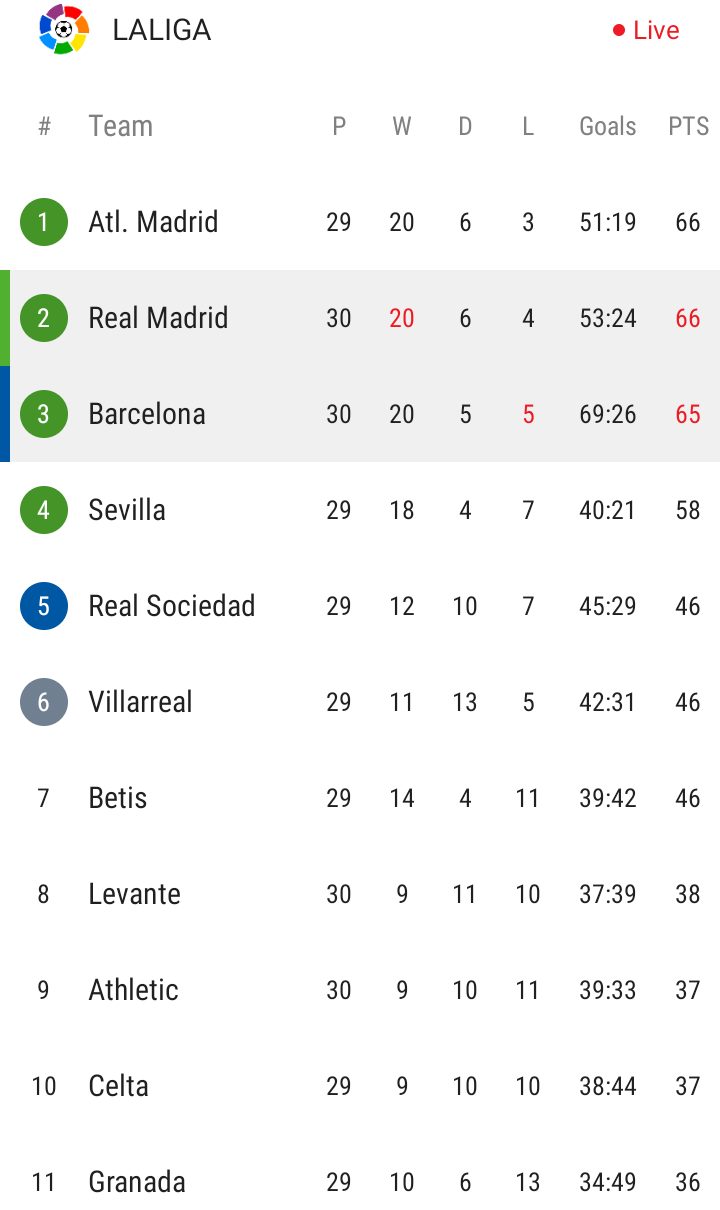The width and height of the screenshot is (720, 1210).
Task: Select Real Sociedad team name
Action: [x=172, y=606]
